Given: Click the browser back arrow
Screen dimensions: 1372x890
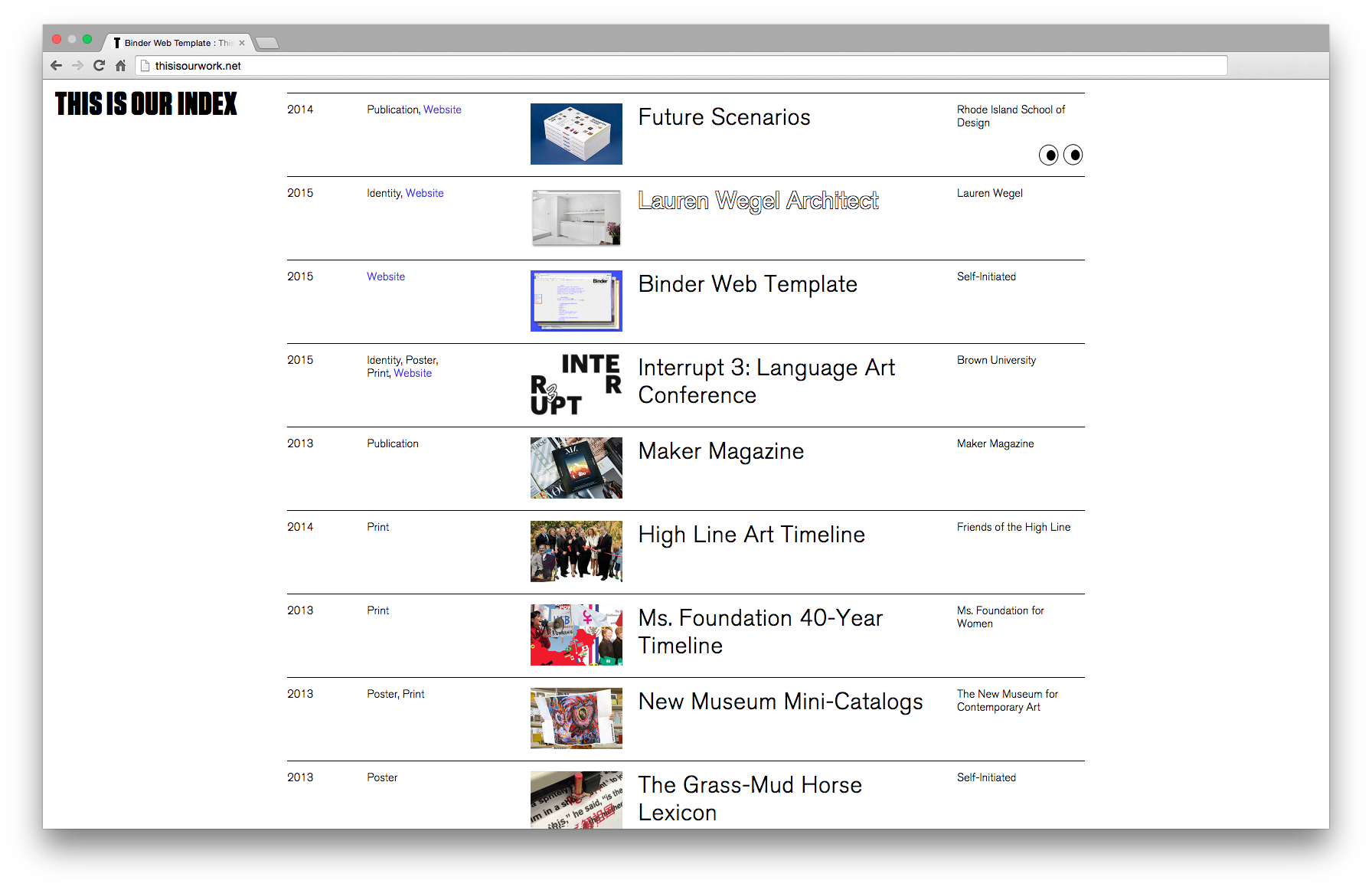Looking at the screenshot, I should click(56, 66).
